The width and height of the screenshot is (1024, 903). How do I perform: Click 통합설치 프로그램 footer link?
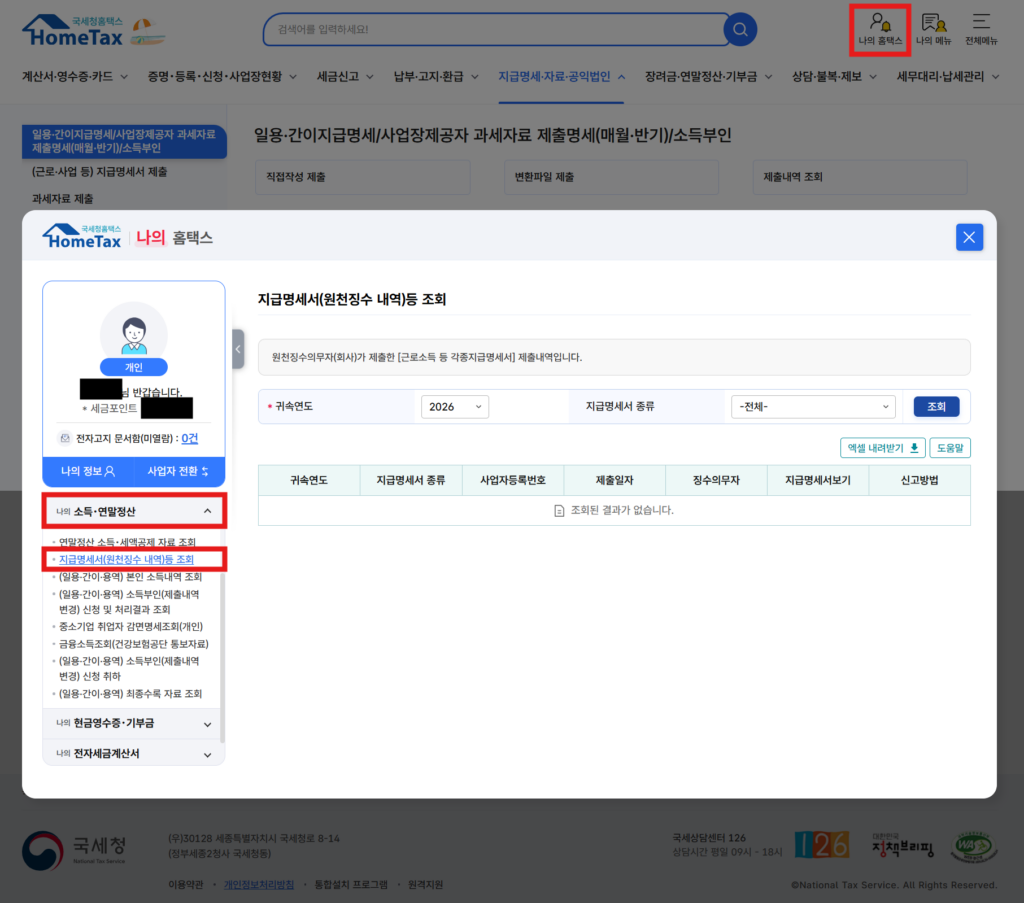351,885
